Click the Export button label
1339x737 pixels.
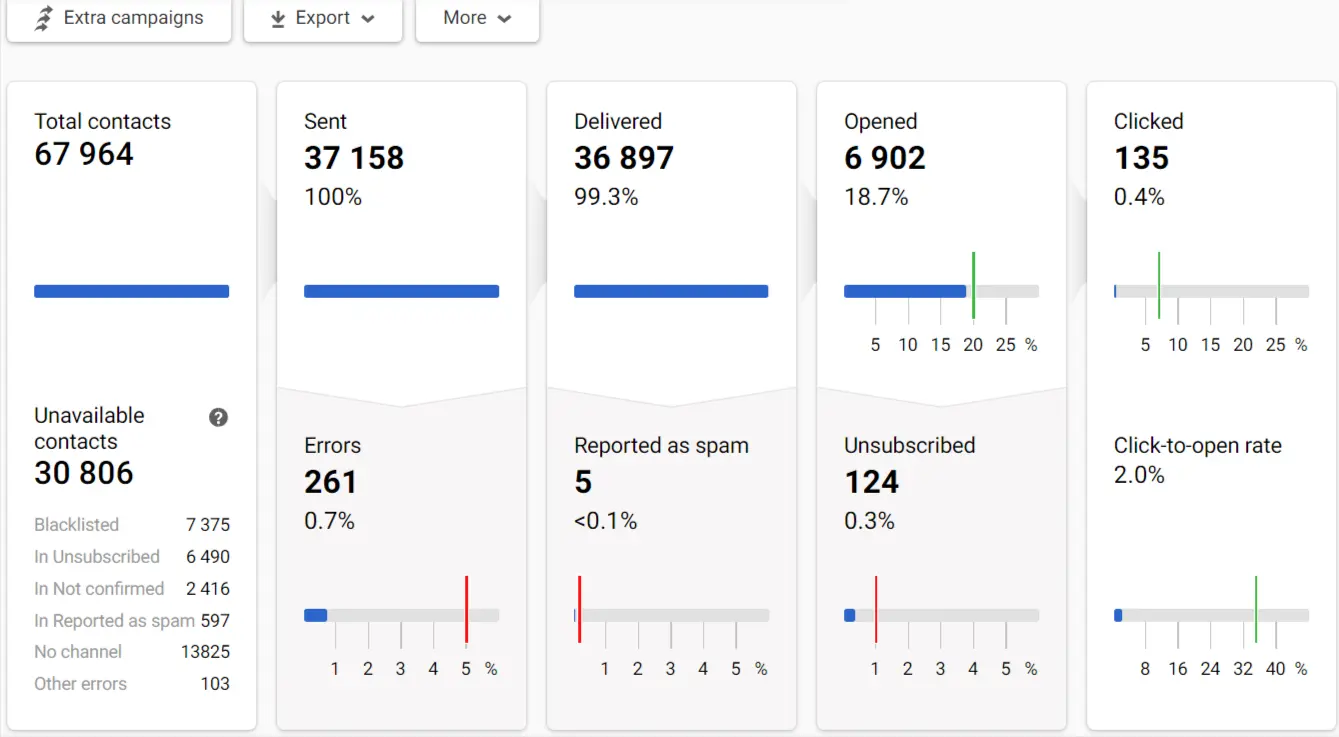click(x=323, y=18)
